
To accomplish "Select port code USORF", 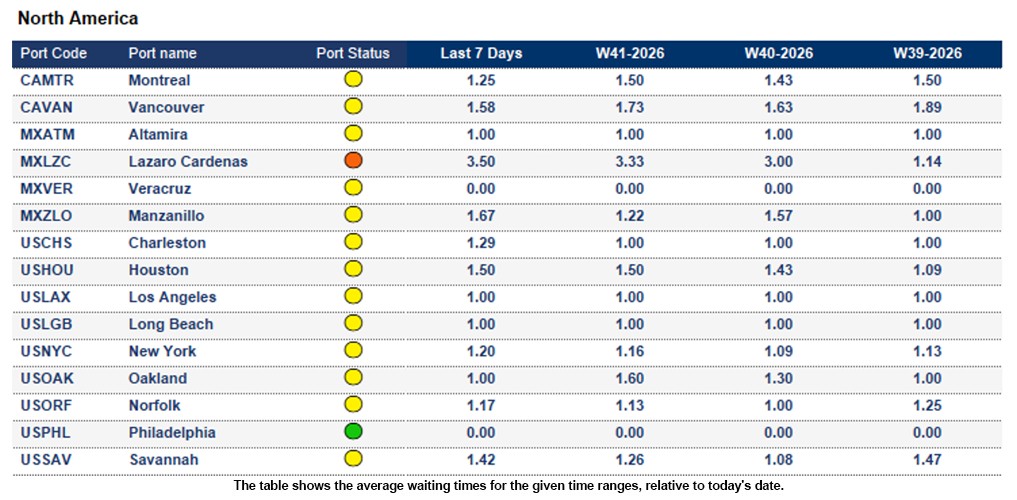I will tap(46, 406).
